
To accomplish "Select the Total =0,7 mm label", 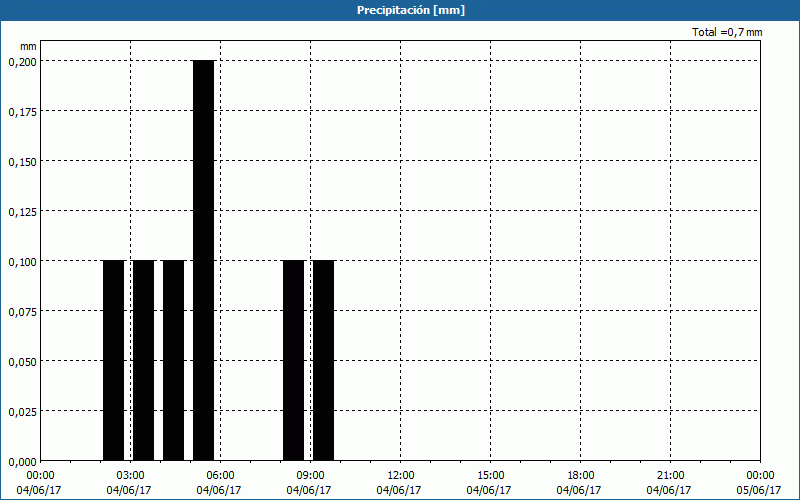I will pos(727,32).
